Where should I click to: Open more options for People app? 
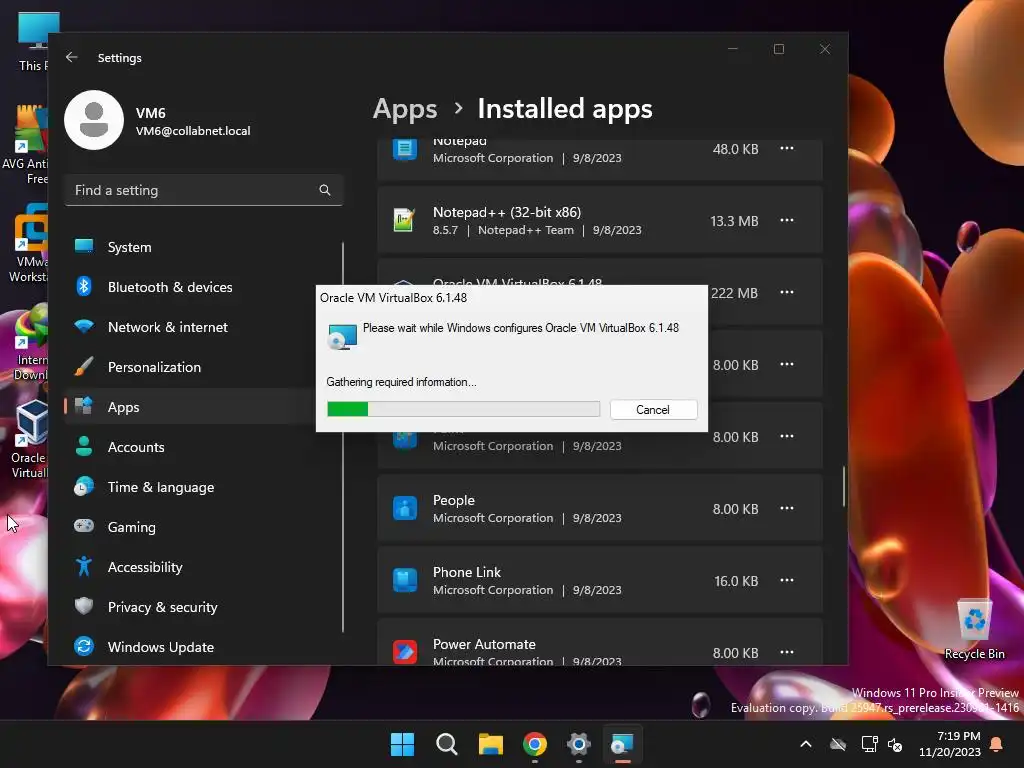pyautogui.click(x=787, y=508)
